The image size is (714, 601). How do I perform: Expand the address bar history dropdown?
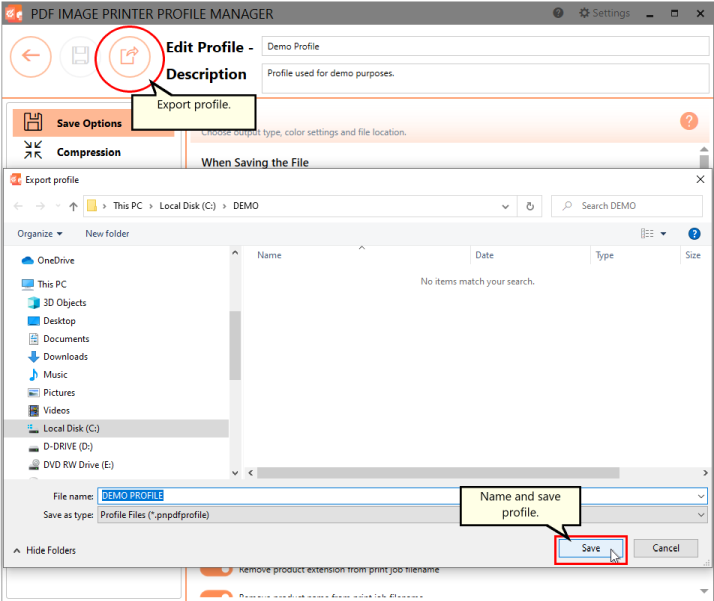[505, 206]
